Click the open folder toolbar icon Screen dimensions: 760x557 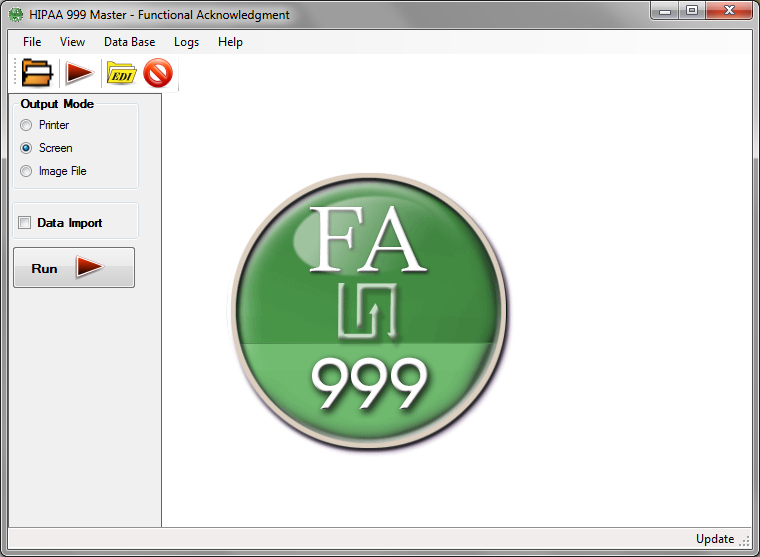pyautogui.click(x=37, y=73)
